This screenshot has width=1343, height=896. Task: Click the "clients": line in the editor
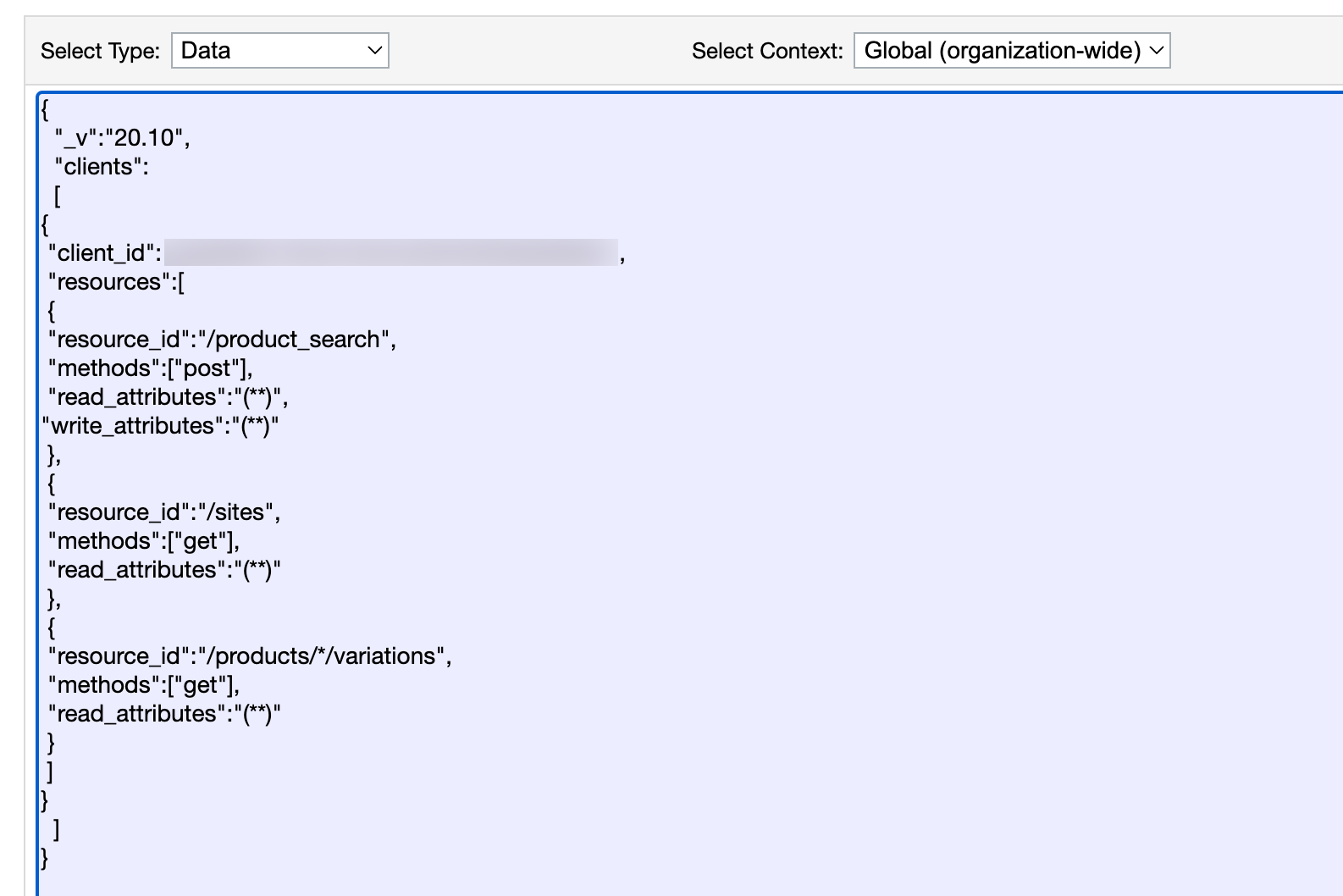[102, 167]
